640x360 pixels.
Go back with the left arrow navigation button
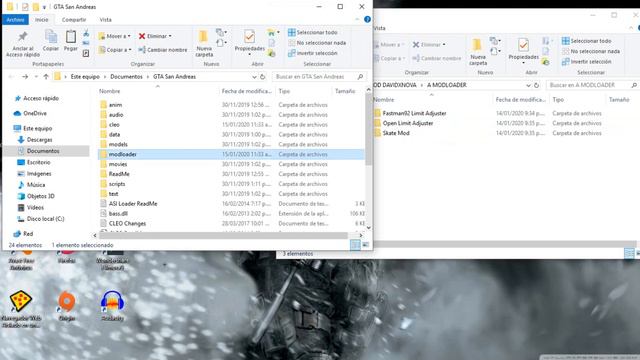tap(11, 77)
